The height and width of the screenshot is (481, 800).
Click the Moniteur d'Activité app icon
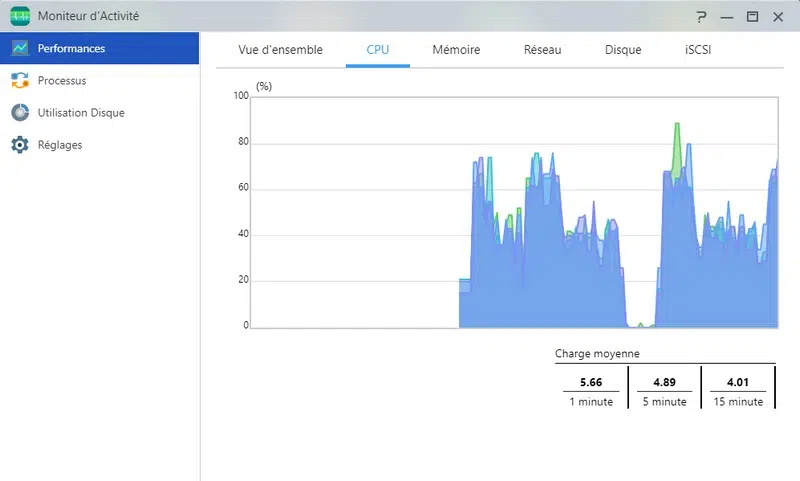point(20,16)
